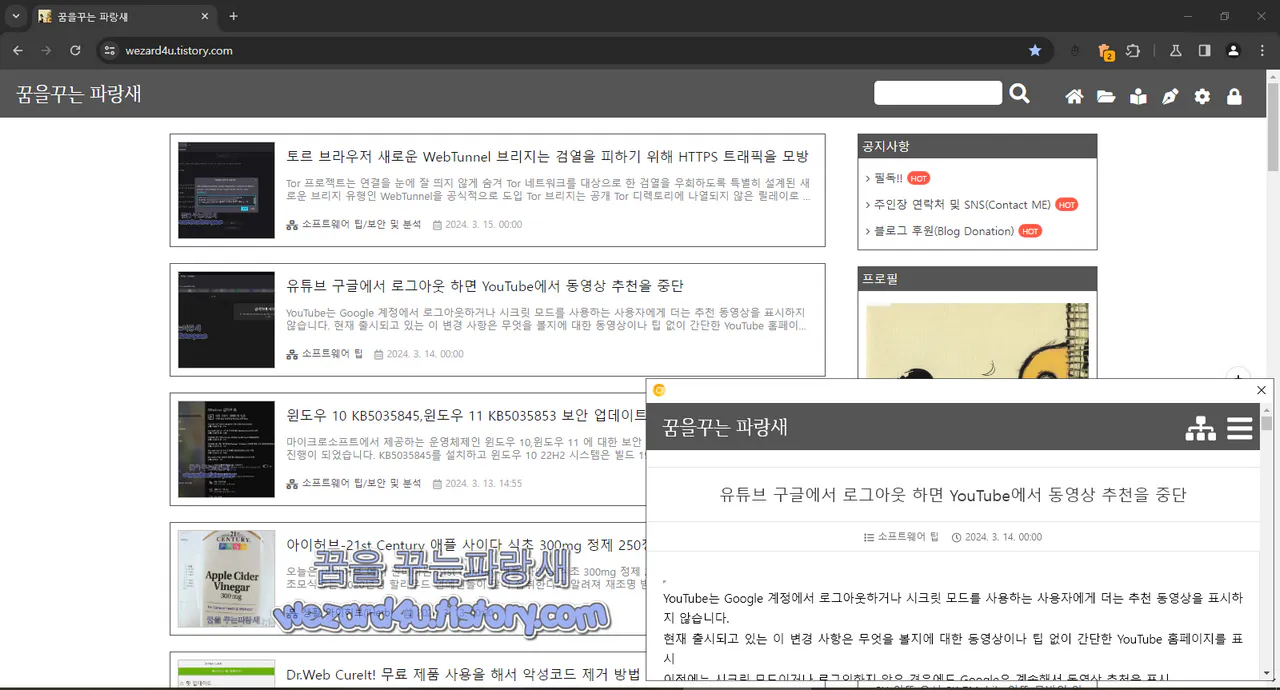Click the Apple Cider Vinegar thumbnail
The image size is (1280, 690).
point(226,579)
